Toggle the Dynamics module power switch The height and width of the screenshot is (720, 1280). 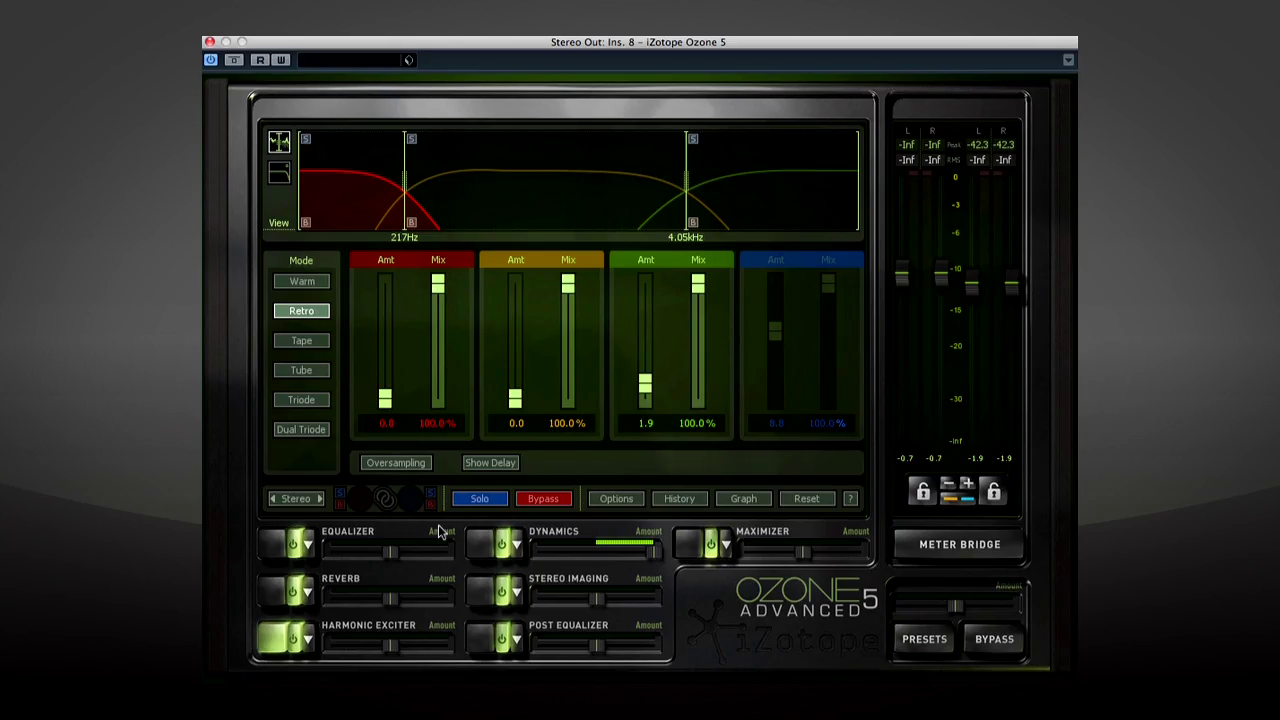501,544
